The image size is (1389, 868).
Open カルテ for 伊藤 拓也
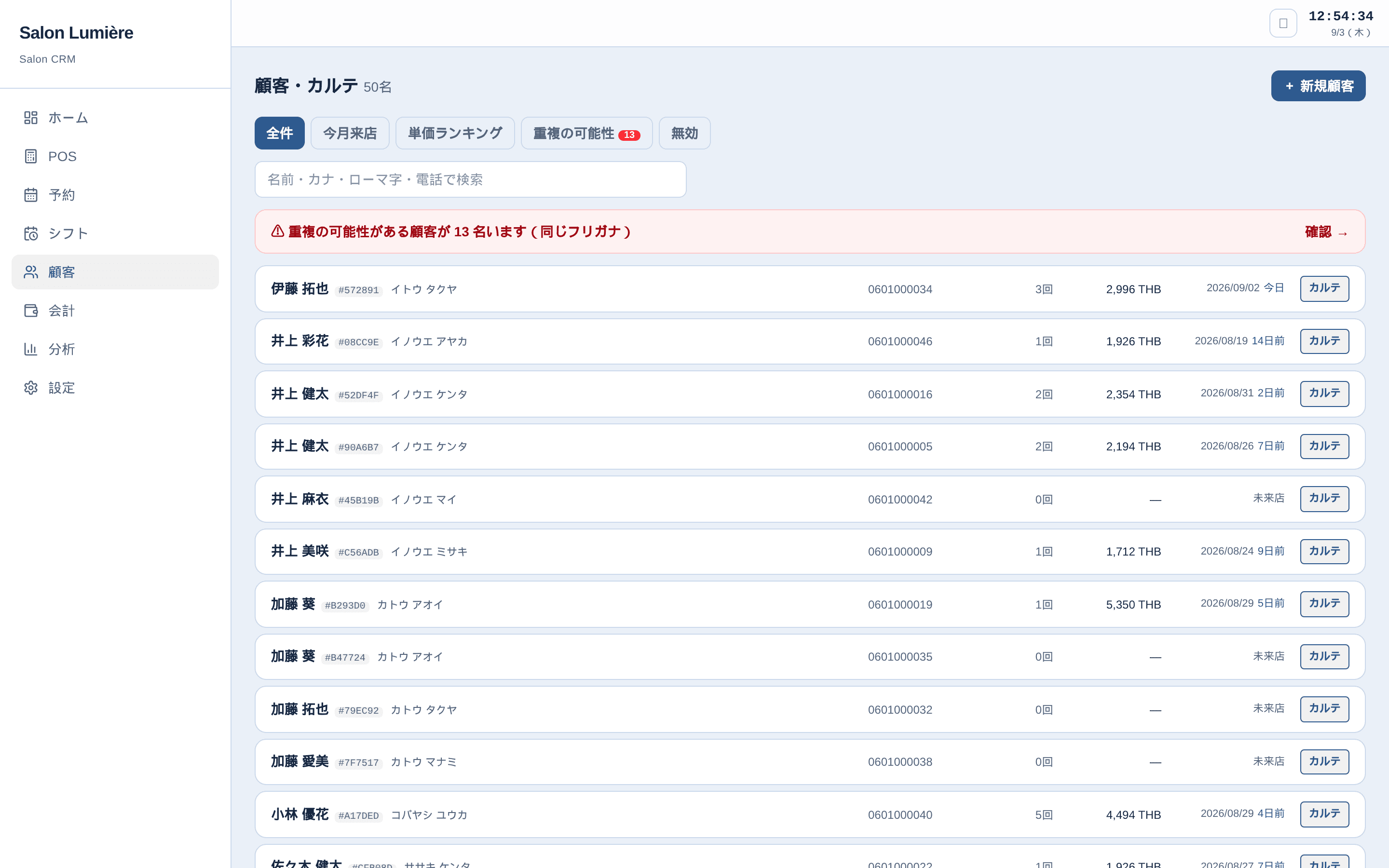click(1324, 288)
